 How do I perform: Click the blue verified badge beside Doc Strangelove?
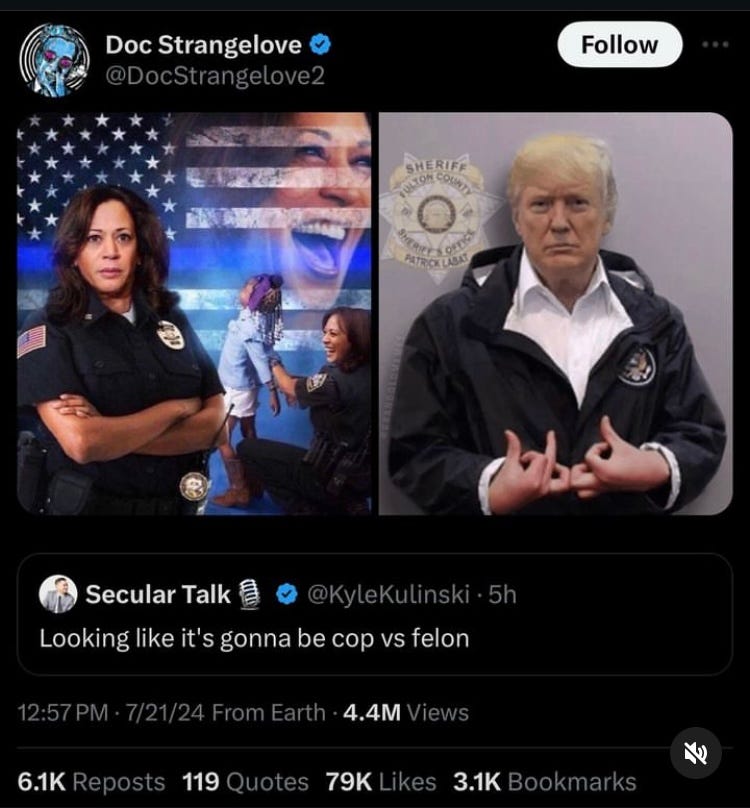(320, 44)
